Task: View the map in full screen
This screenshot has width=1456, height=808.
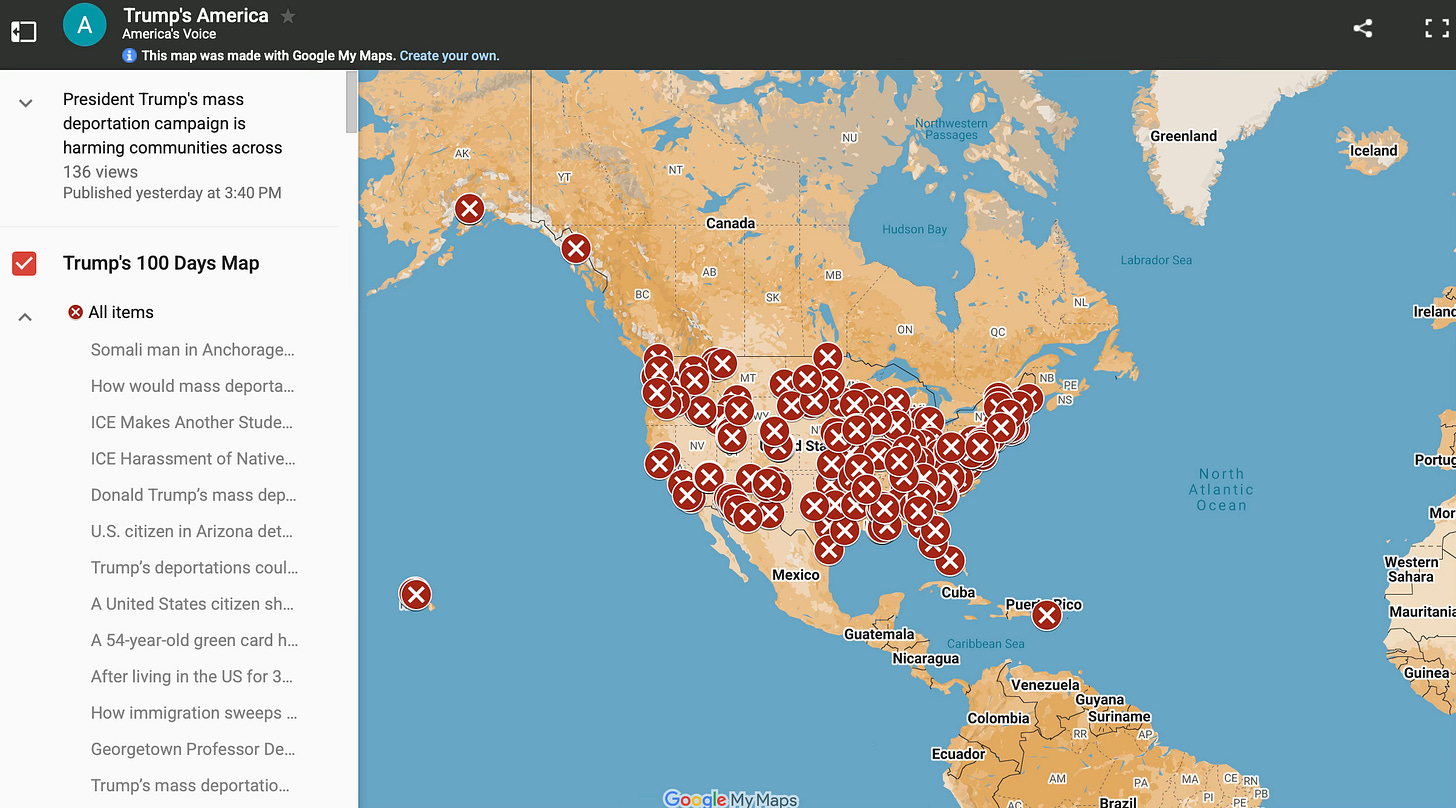Action: tap(1436, 28)
